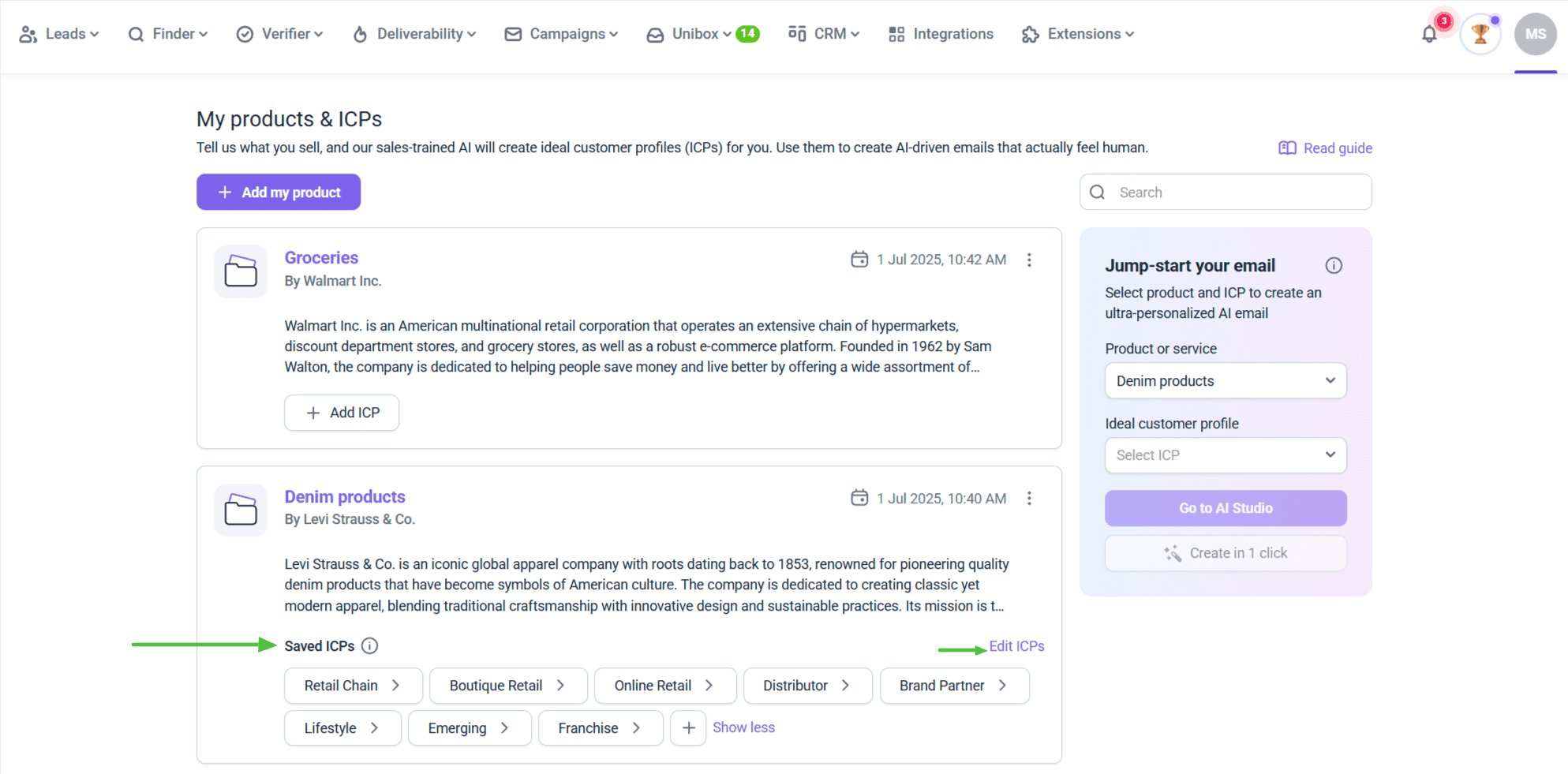
Task: Collapse ICP list with Show less
Action: [743, 727]
